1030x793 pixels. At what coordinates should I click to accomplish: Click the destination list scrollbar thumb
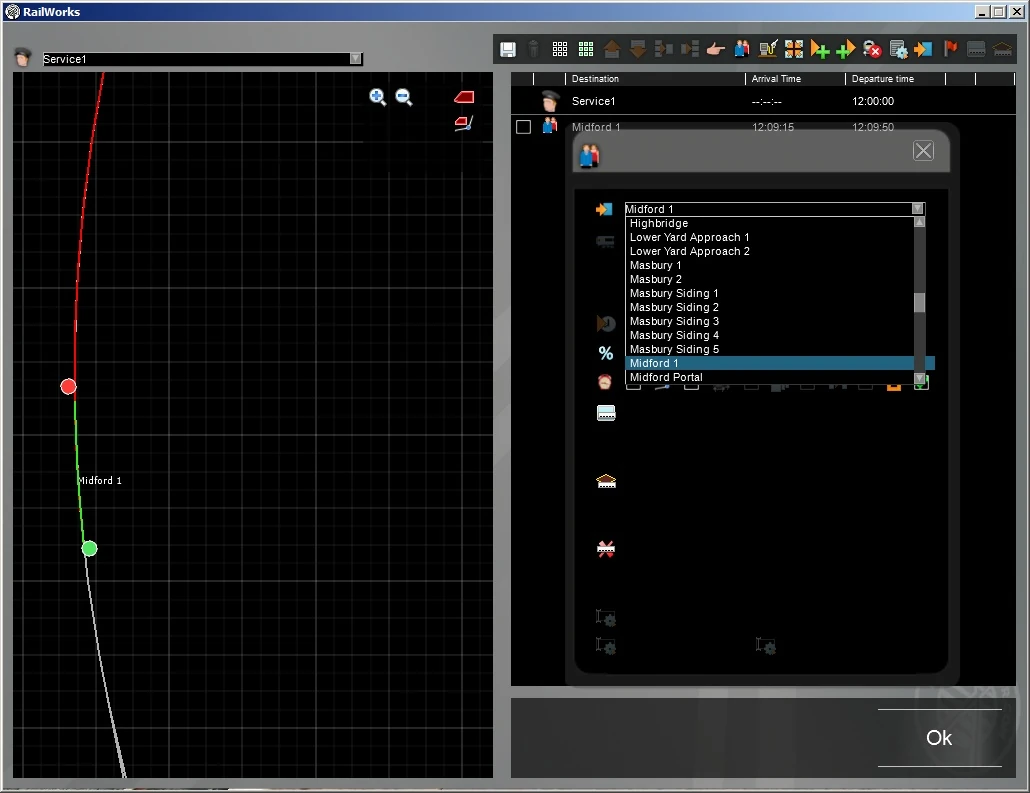[920, 302]
